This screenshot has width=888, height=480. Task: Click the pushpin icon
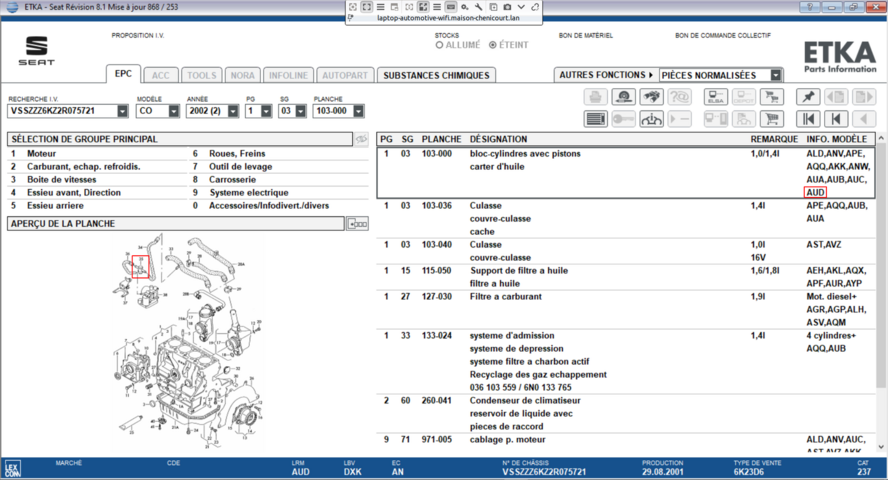pos(808,97)
